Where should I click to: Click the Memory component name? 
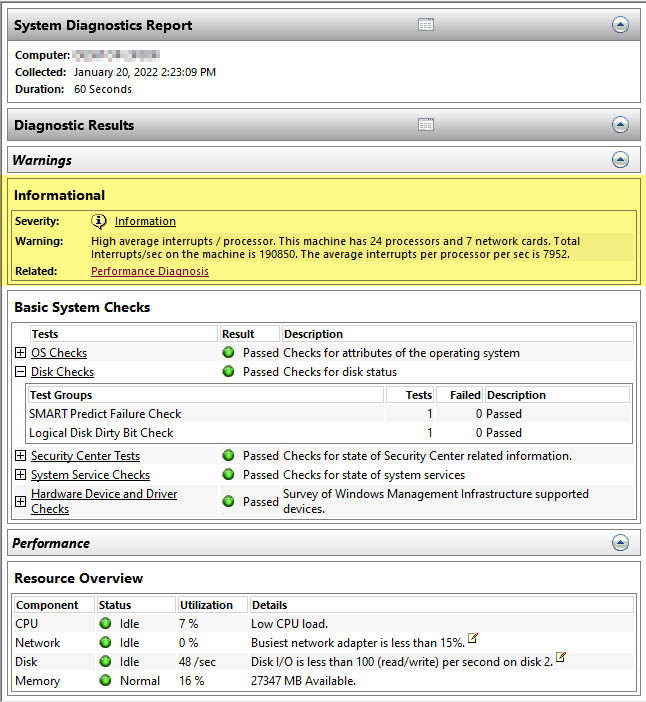point(37,681)
